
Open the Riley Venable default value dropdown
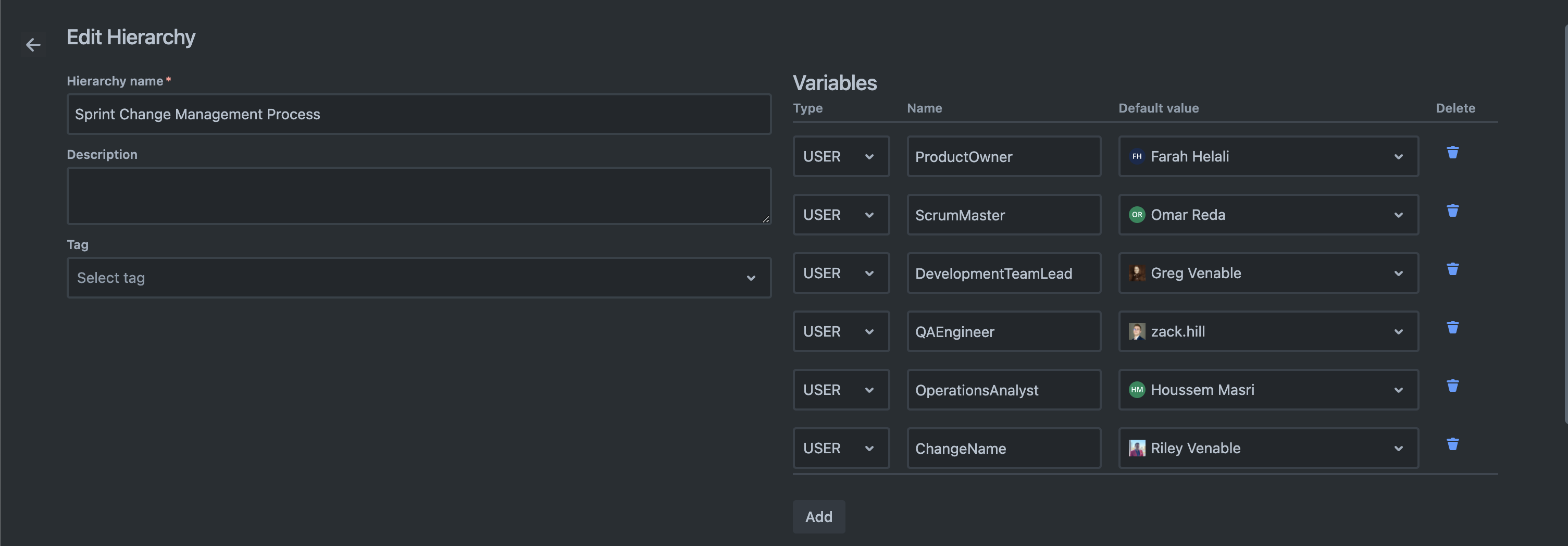click(x=1268, y=449)
